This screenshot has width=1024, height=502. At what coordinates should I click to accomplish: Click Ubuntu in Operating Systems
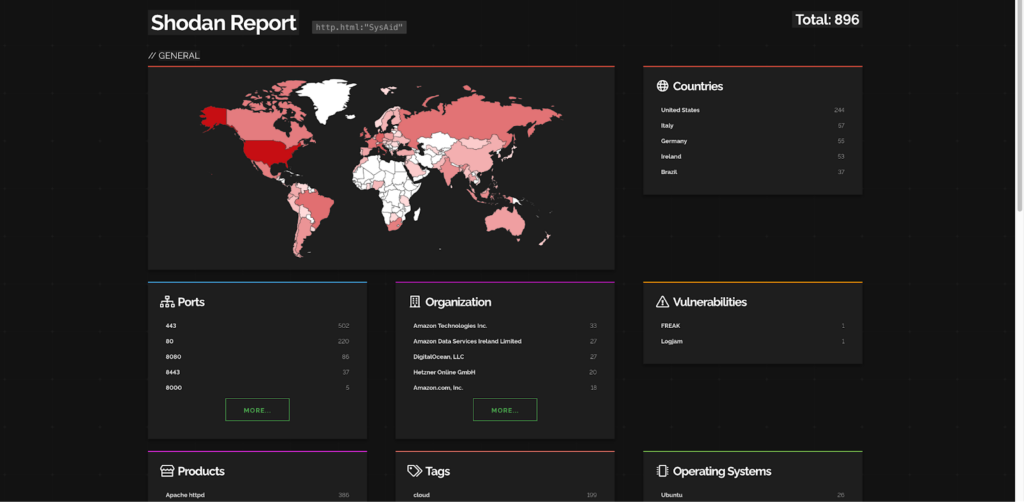(671, 495)
